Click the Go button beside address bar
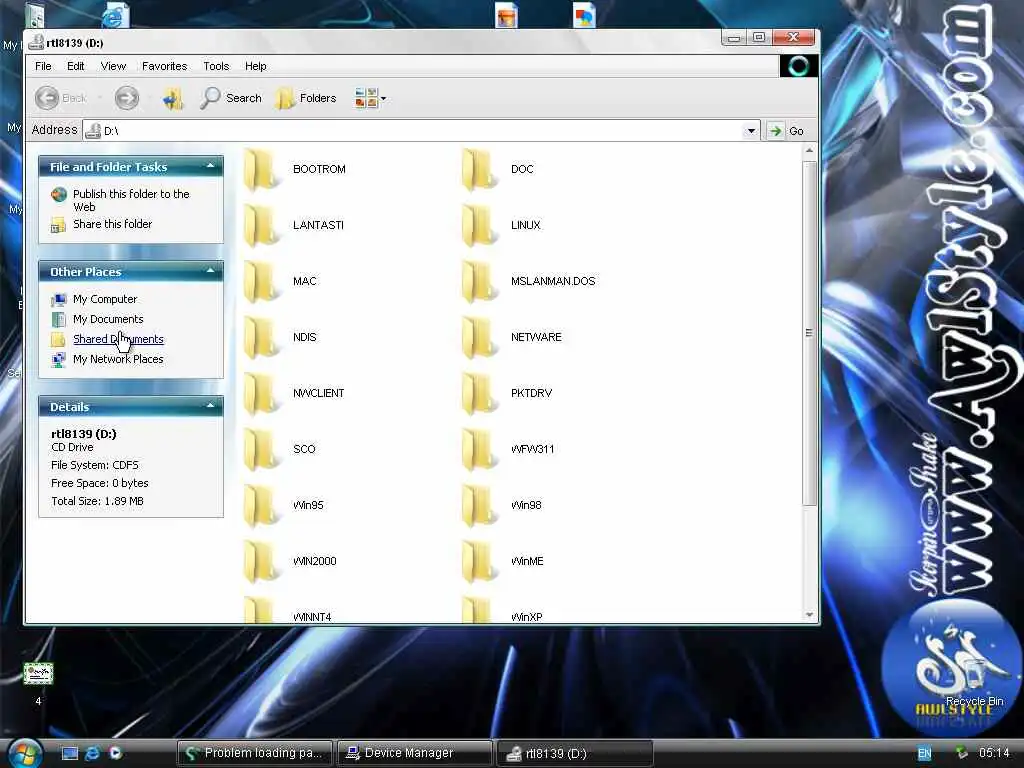Image resolution: width=1024 pixels, height=768 pixels. [786, 131]
